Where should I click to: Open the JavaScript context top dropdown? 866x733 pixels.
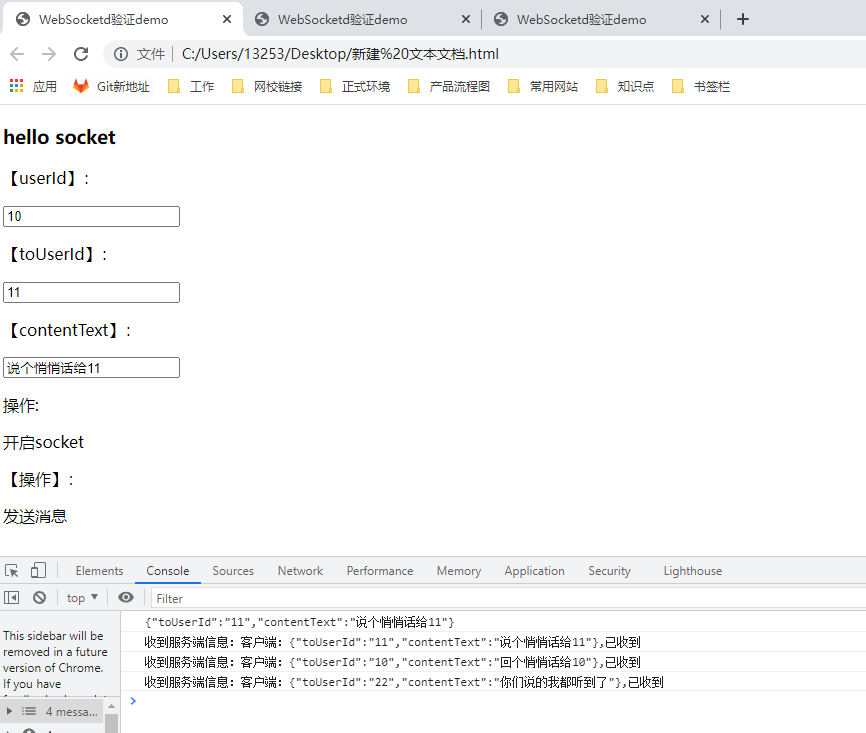pyautogui.click(x=82, y=598)
